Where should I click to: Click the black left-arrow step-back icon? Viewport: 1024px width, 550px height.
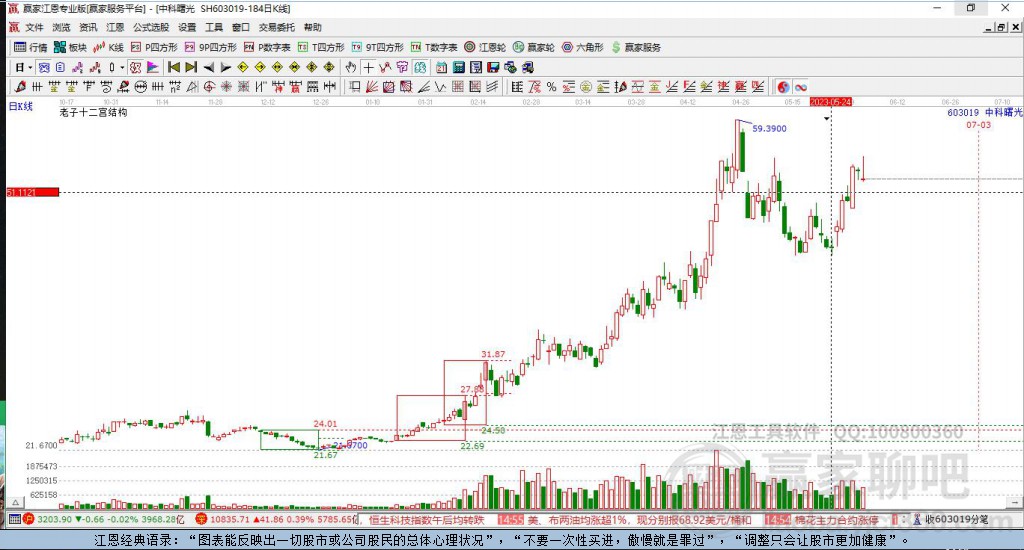pos(208,67)
